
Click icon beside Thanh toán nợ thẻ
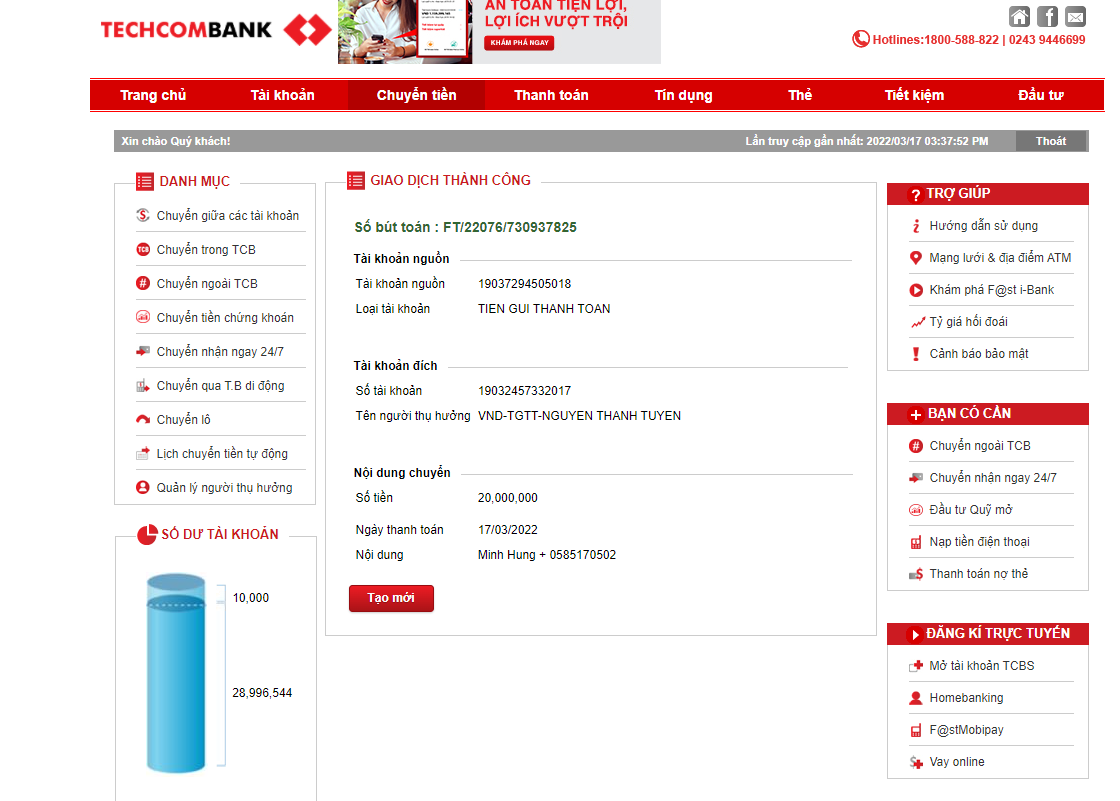click(x=916, y=574)
